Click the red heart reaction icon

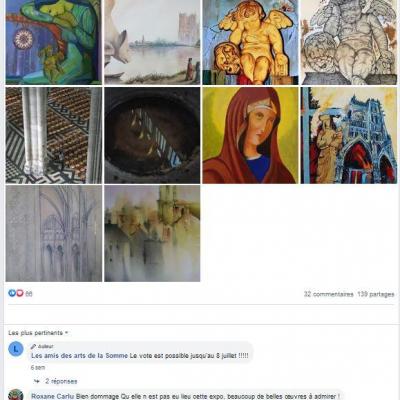(20, 293)
